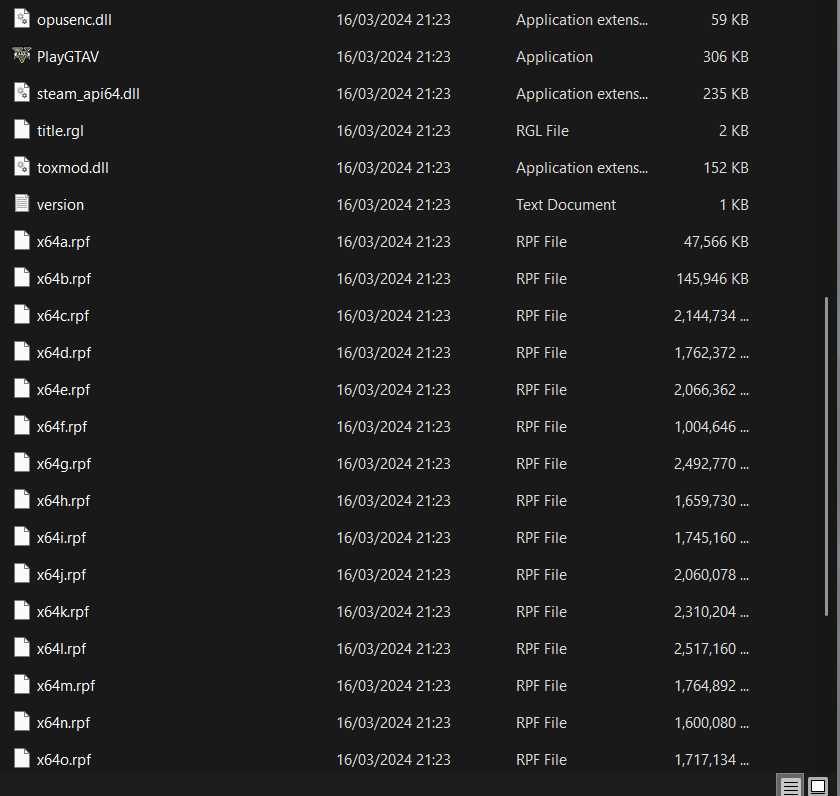840x796 pixels.
Task: Select the x64b.rpf file name
Action: tap(64, 279)
